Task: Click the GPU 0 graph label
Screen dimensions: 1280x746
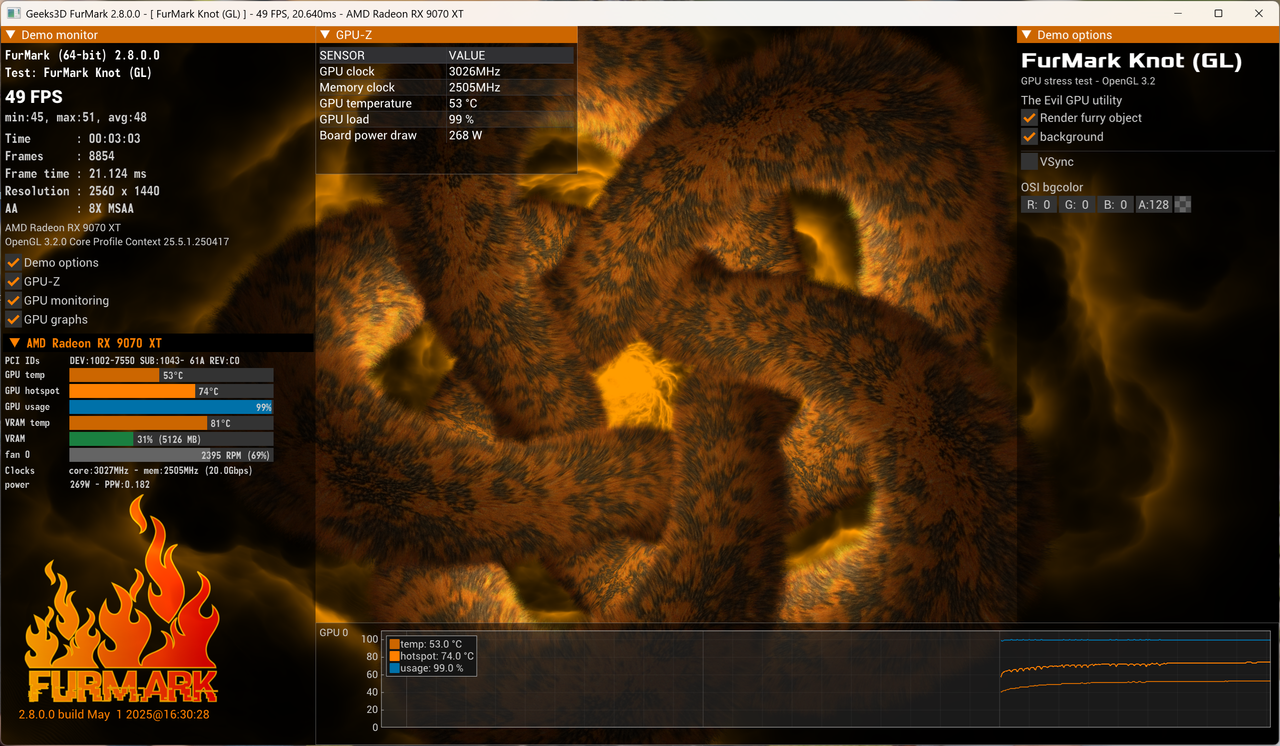Action: [x=334, y=633]
